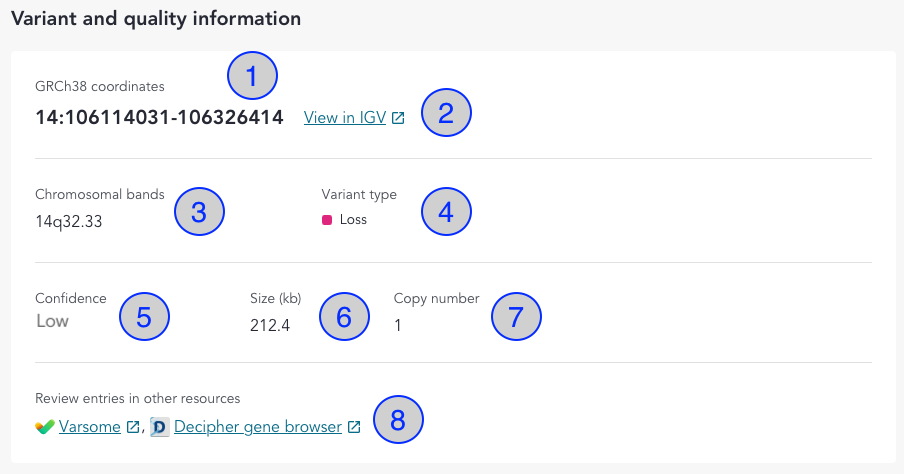Click external-link icon beside View in IGV
904x474 pixels.
click(x=398, y=118)
